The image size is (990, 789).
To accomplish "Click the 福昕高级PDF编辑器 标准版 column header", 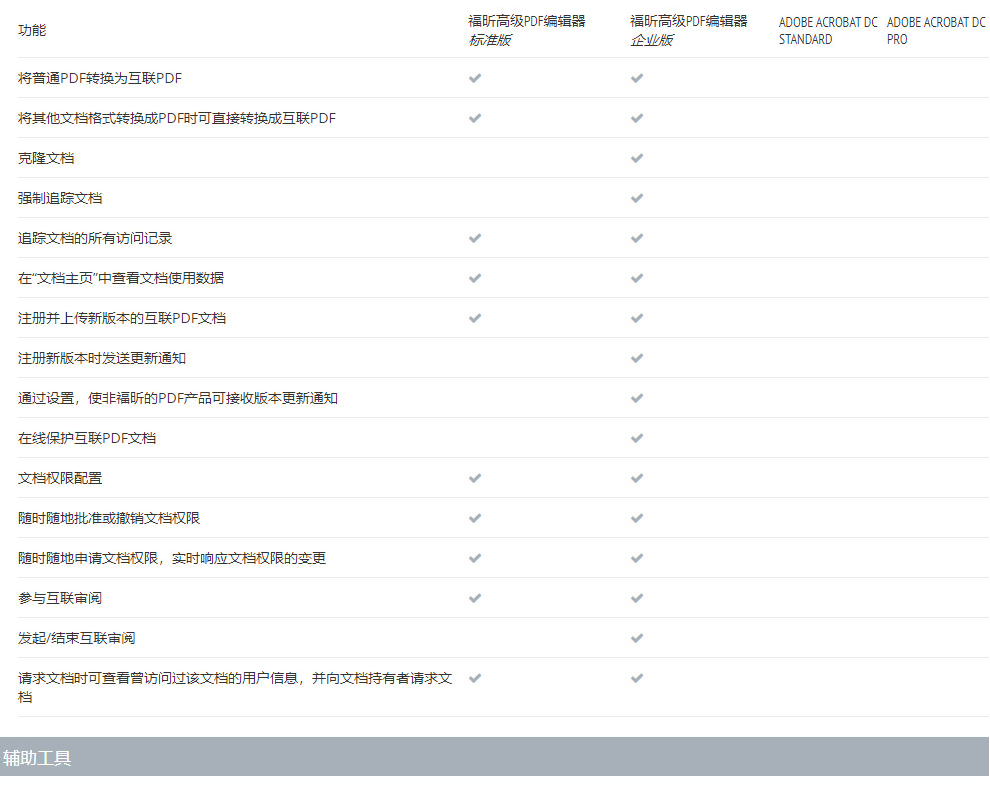I will click(x=527, y=30).
